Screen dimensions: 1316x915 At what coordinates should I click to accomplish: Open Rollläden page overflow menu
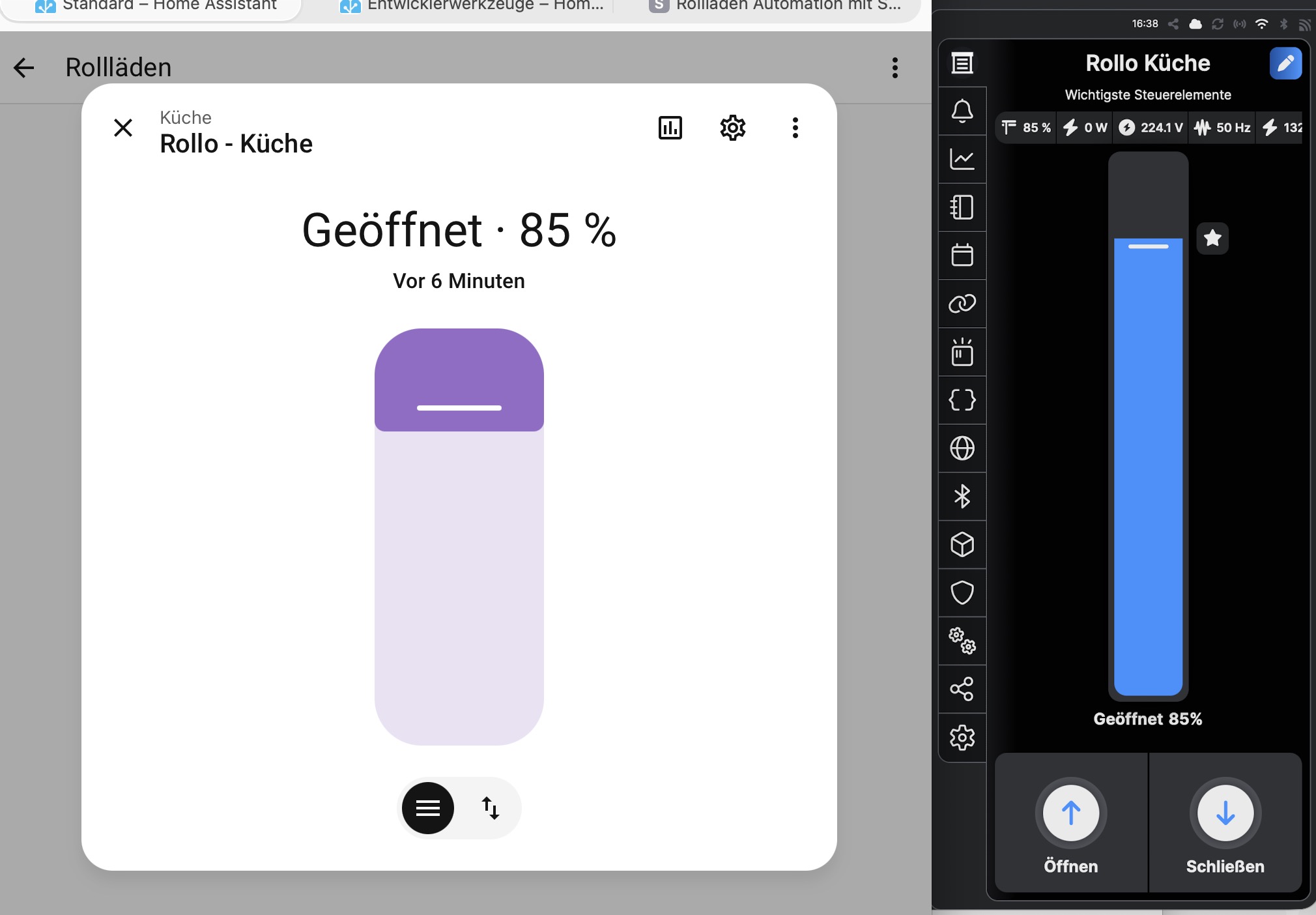click(x=894, y=68)
